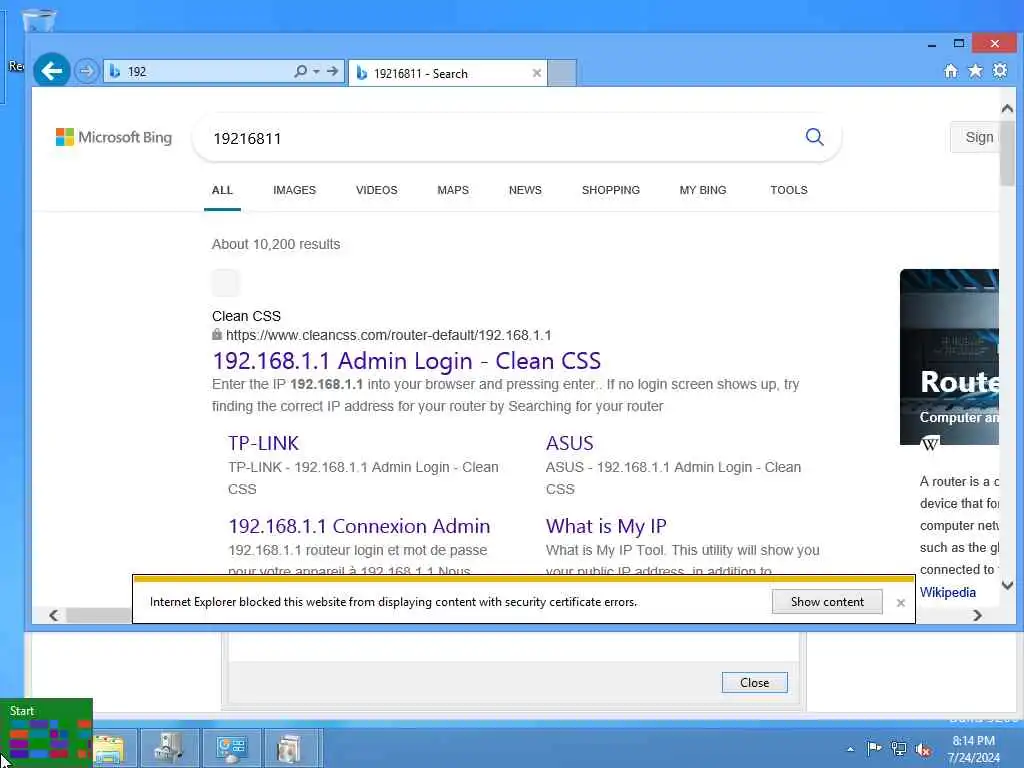Switch to the IMAGES search tab
This screenshot has width=1024, height=768.
[295, 190]
